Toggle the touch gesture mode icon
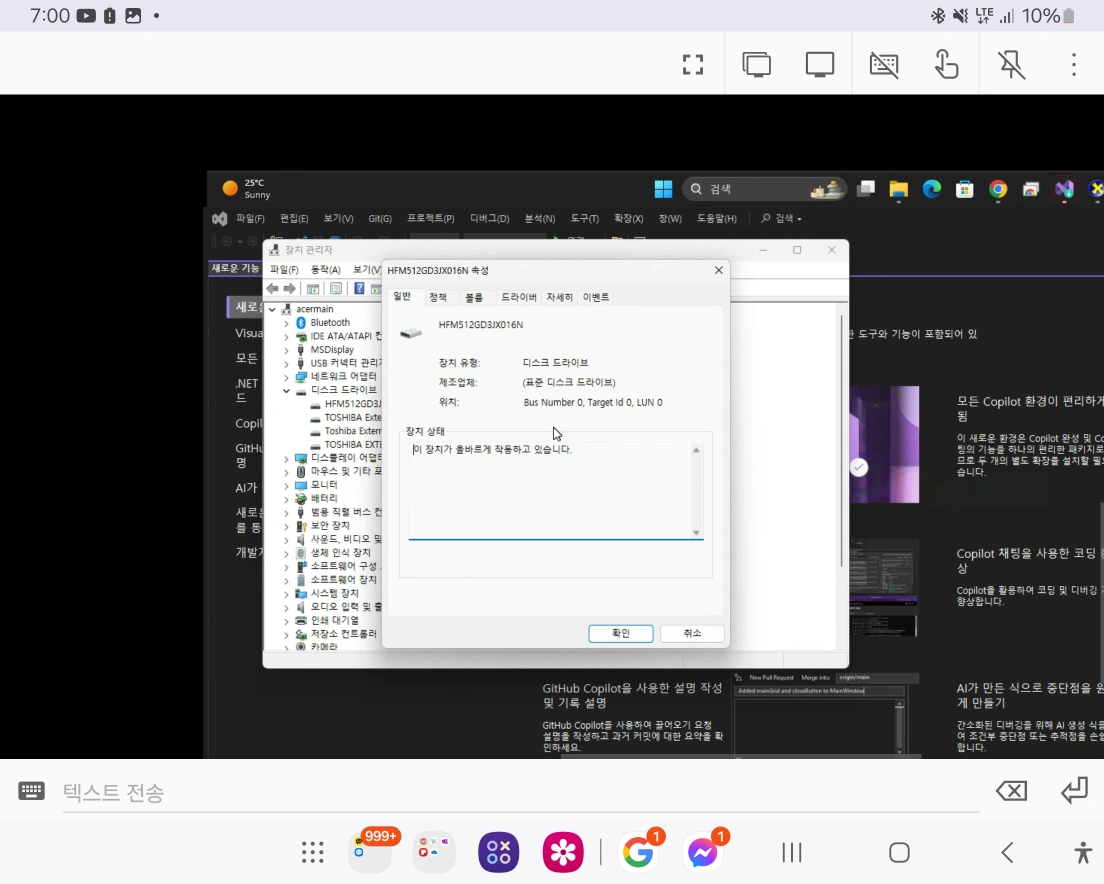Image resolution: width=1104 pixels, height=884 pixels. tap(946, 65)
